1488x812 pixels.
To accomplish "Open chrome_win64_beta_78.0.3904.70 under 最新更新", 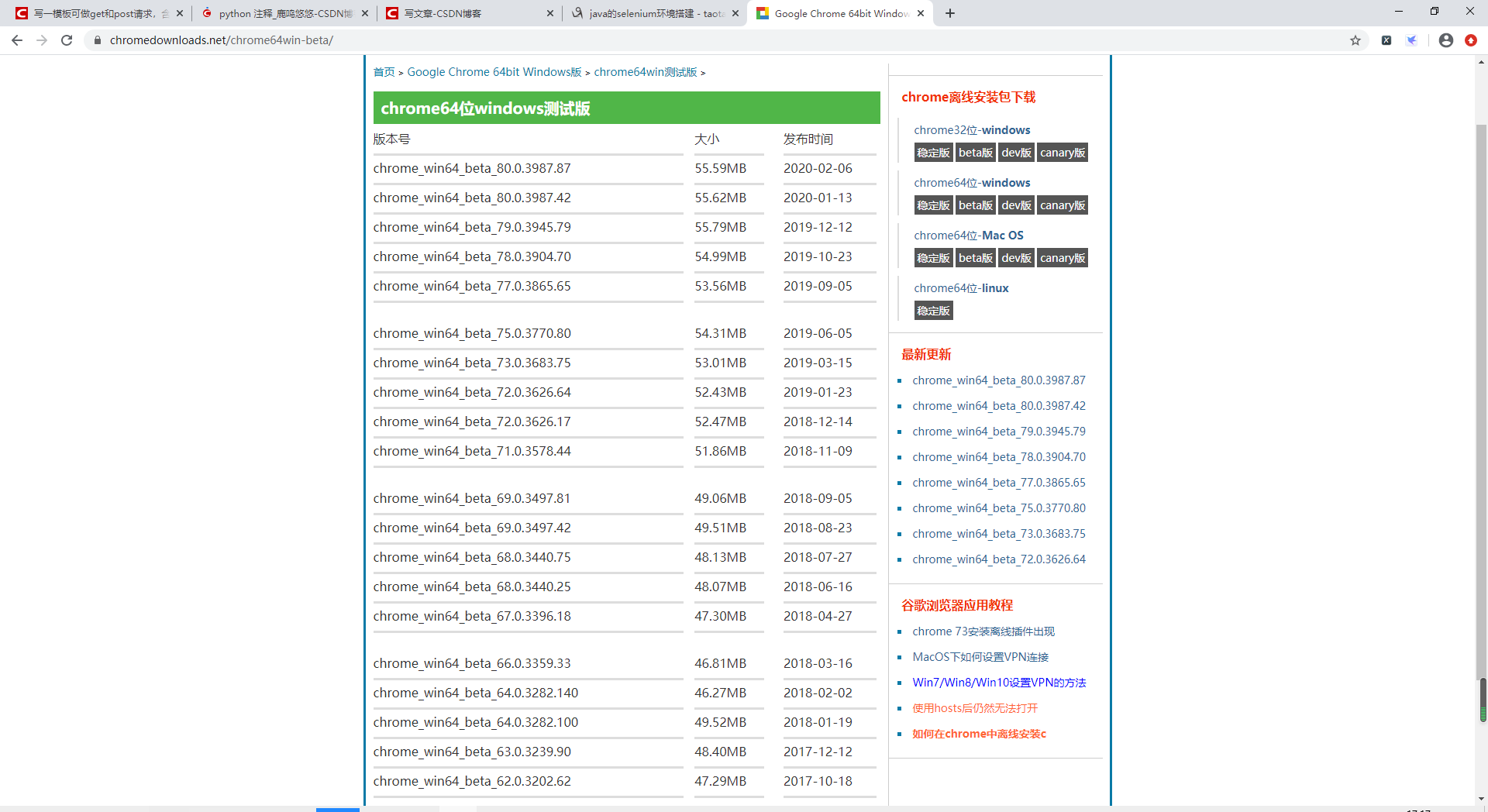I will point(999,457).
